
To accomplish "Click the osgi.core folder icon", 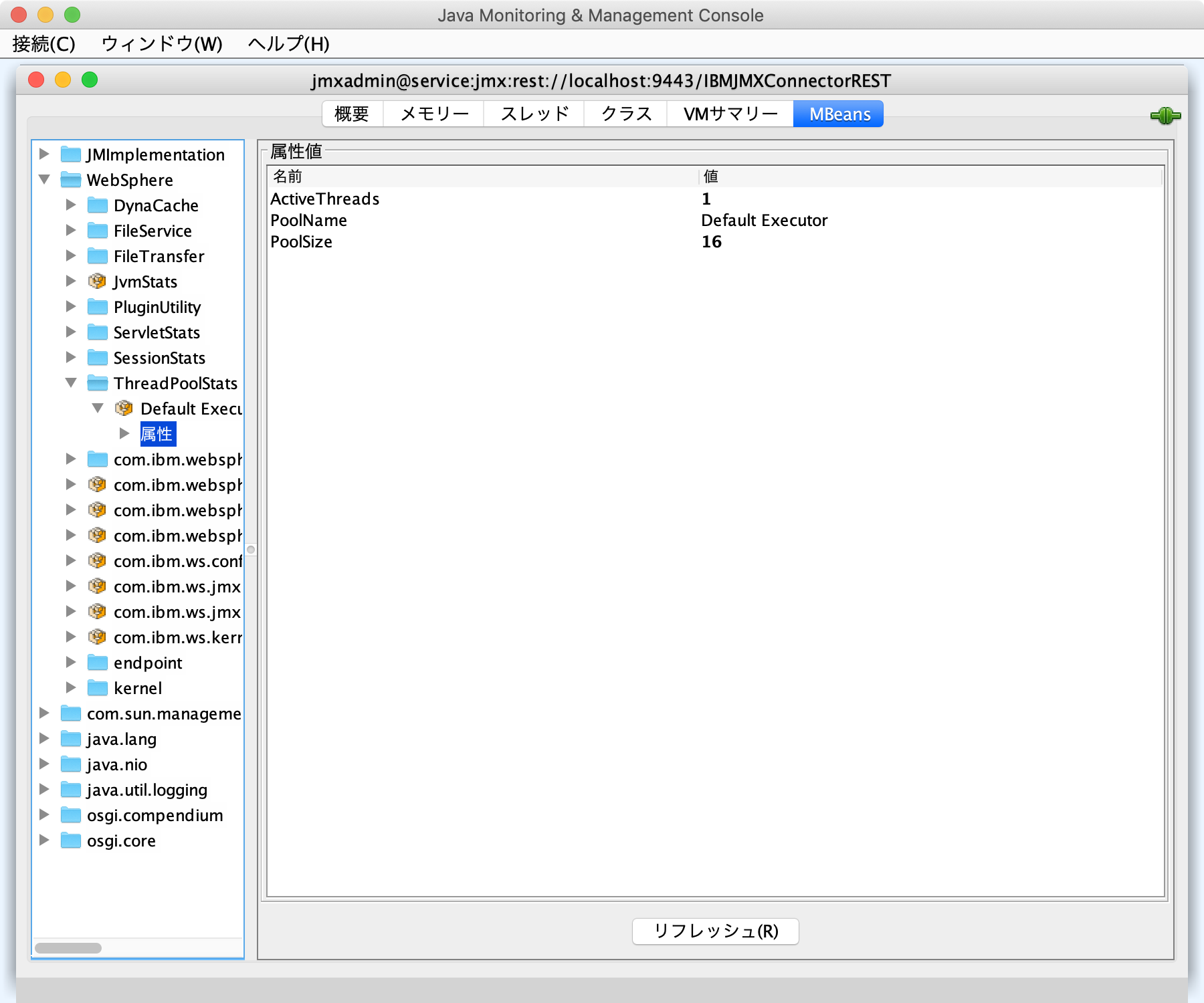I will coord(71,841).
